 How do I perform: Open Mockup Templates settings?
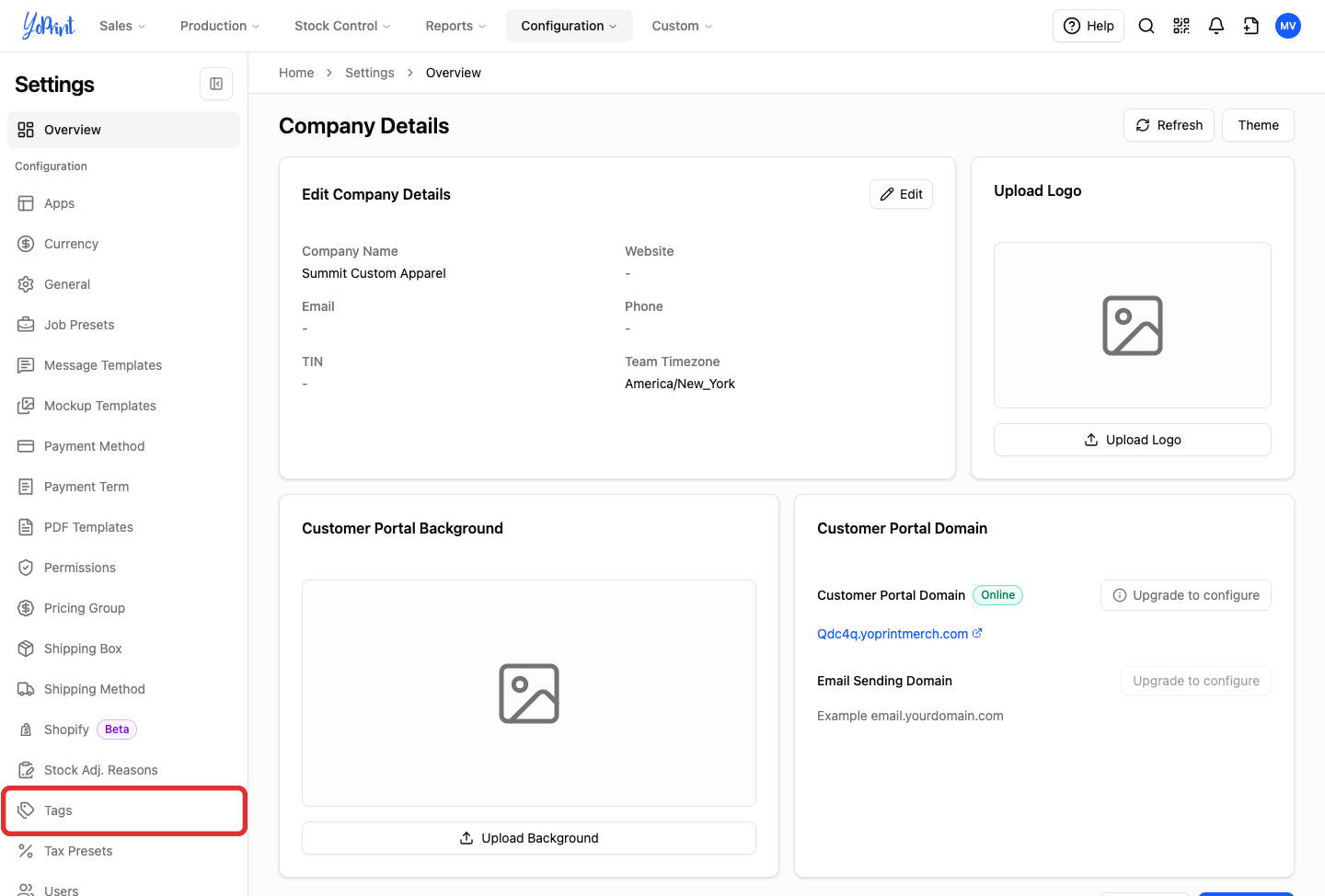pyautogui.click(x=123, y=406)
